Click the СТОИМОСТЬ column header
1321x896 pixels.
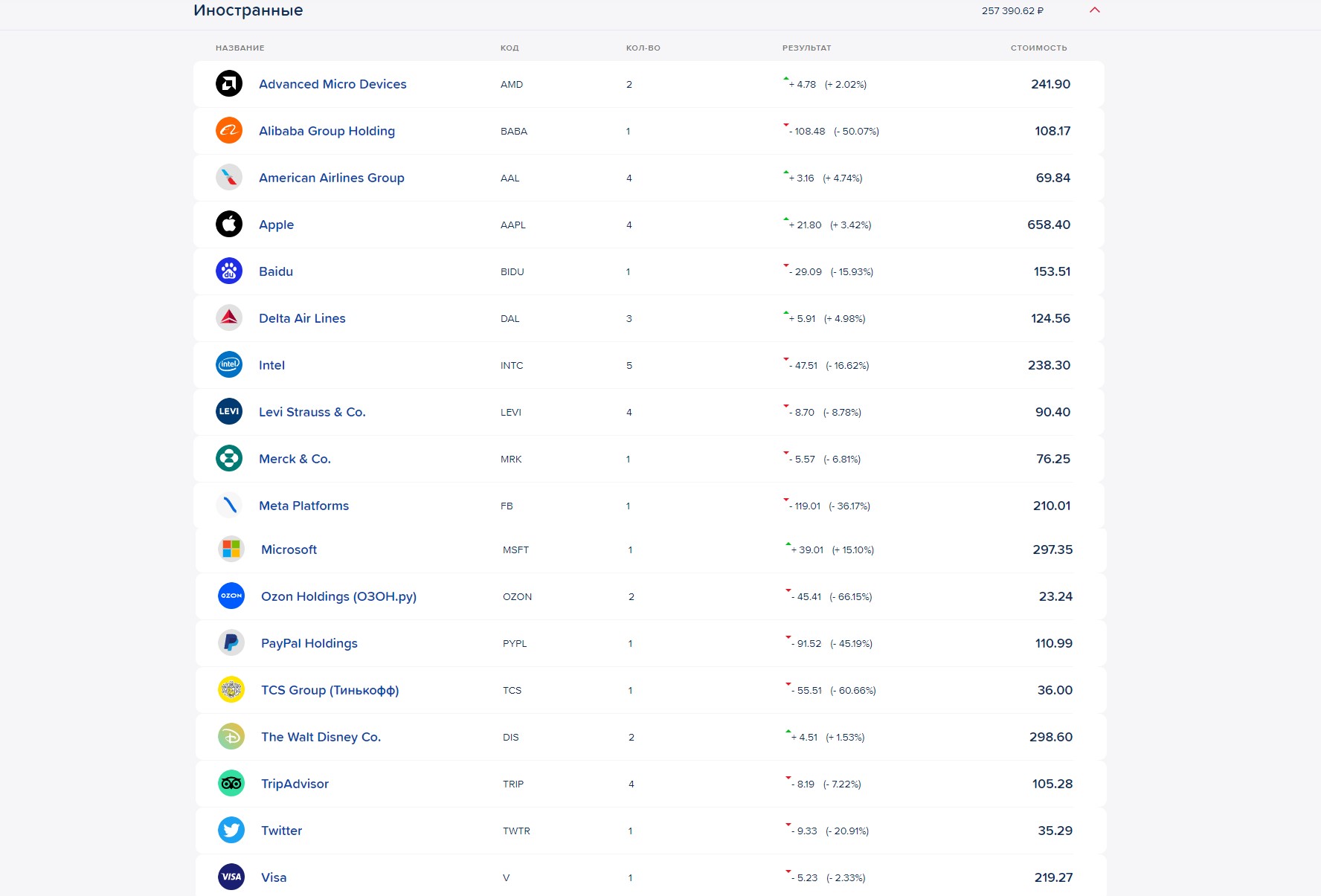pyautogui.click(x=1038, y=48)
